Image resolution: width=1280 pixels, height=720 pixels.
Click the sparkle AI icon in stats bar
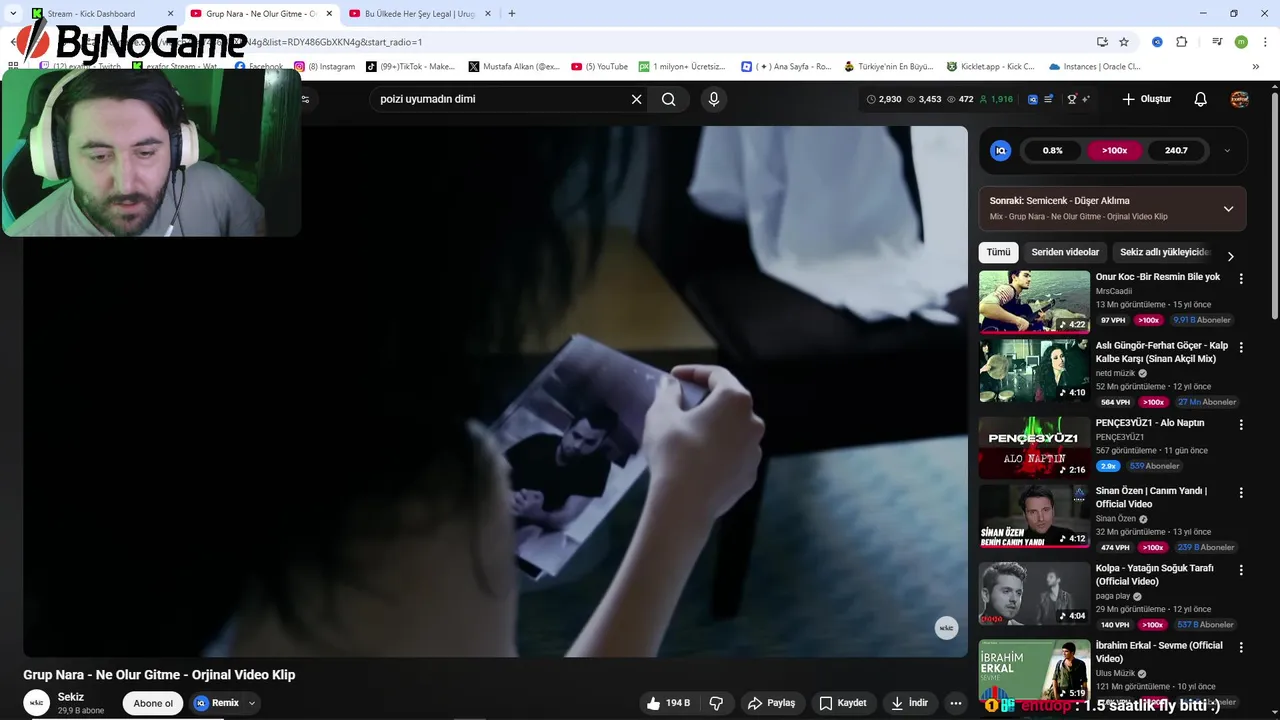click(1086, 99)
